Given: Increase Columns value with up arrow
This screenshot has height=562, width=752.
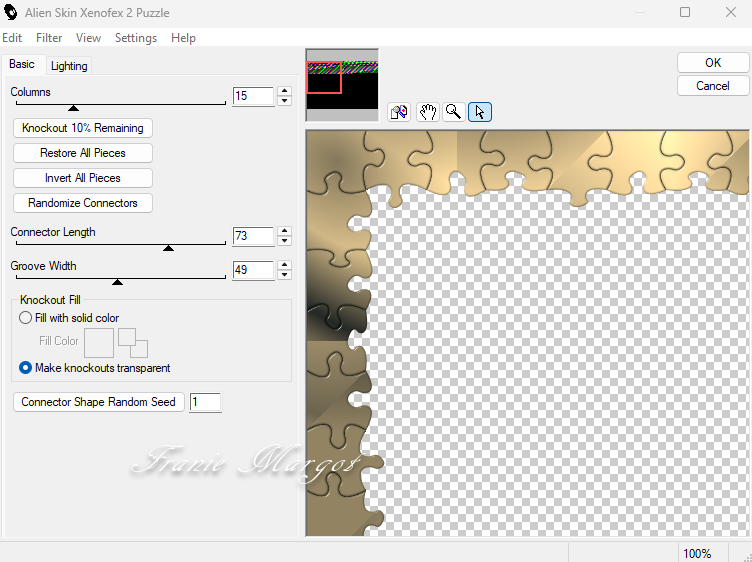Looking at the screenshot, I should pyautogui.click(x=285, y=91).
